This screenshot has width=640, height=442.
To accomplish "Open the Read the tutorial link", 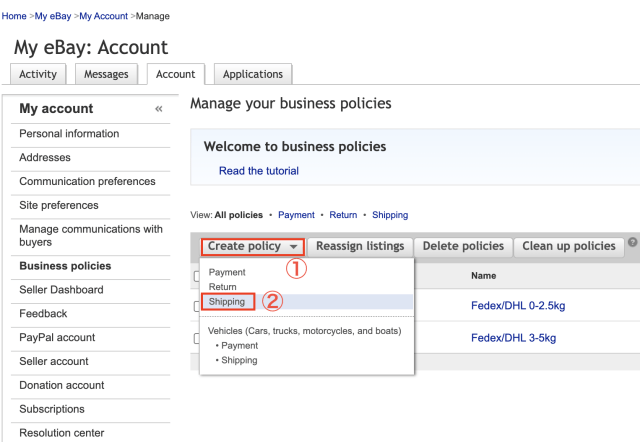I will (x=258, y=171).
